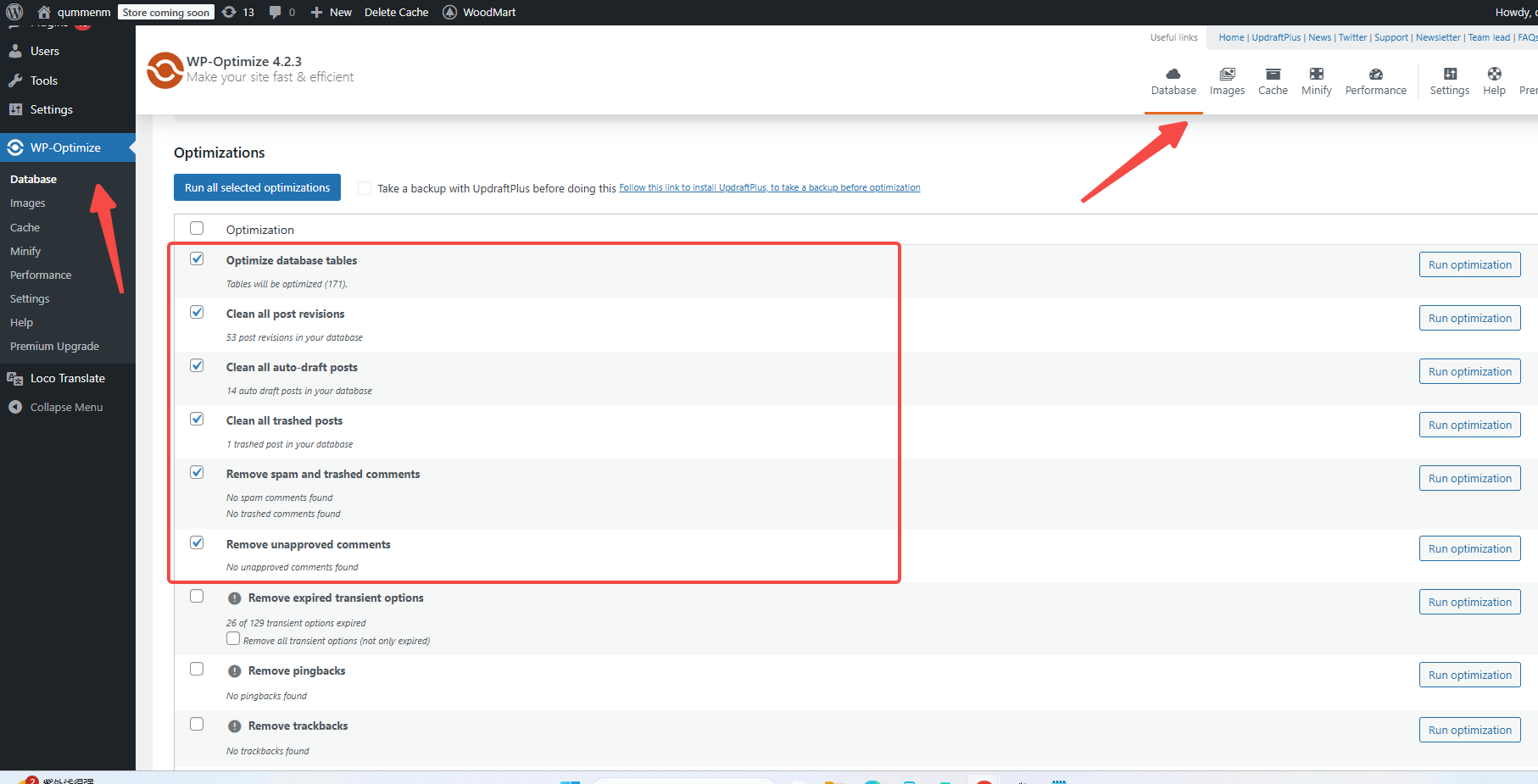
Task: Open the New menu in admin bar
Action: (331, 12)
